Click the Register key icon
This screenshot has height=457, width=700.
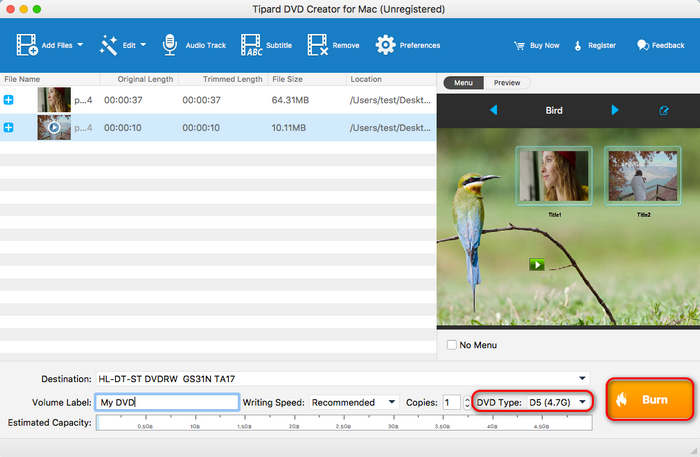click(x=578, y=46)
